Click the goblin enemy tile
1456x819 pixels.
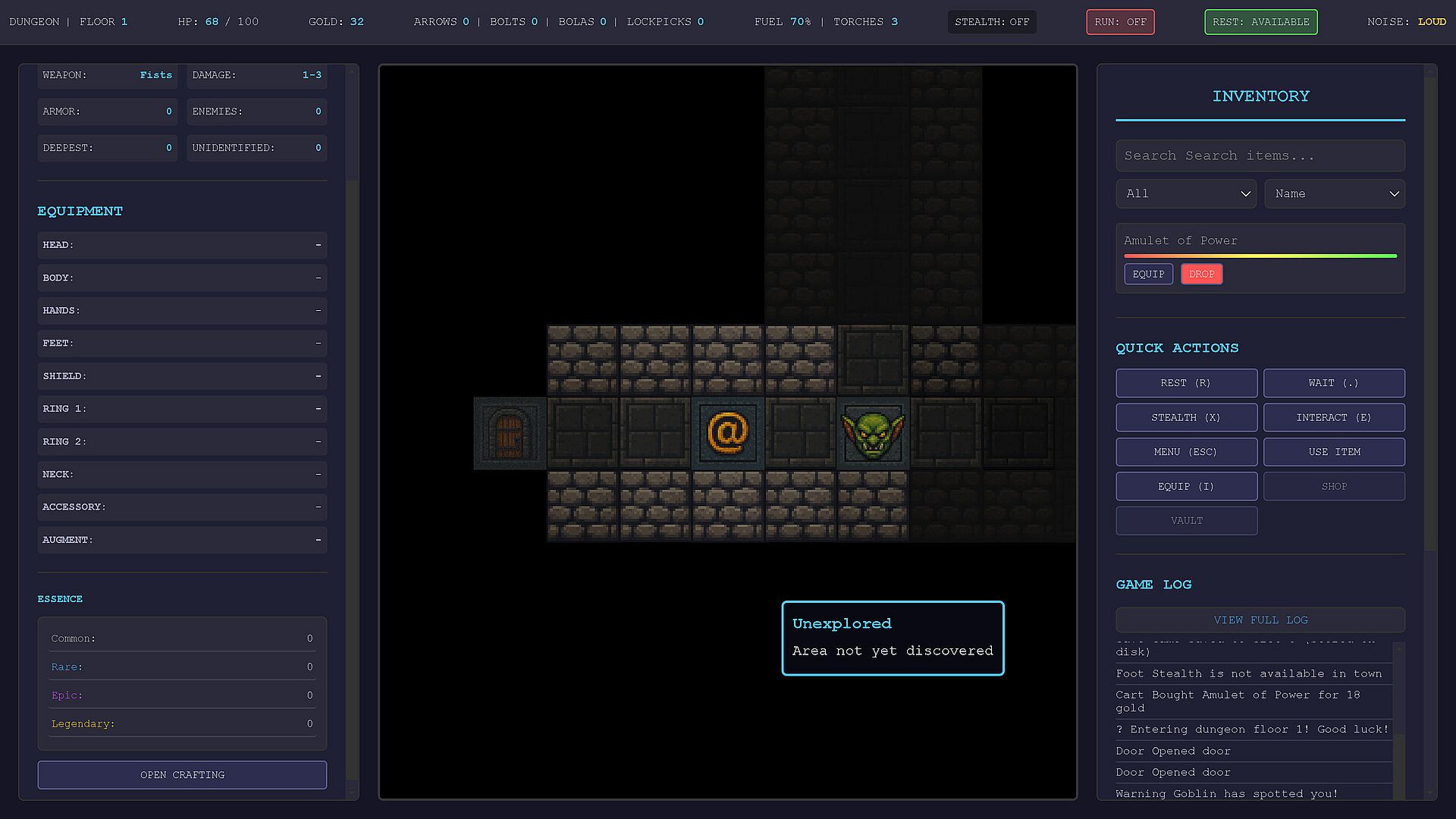[872, 433]
